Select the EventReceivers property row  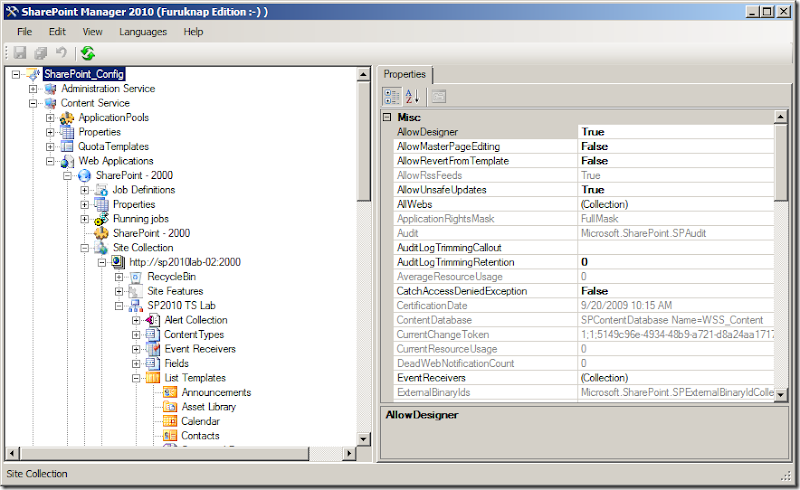[x=584, y=378]
